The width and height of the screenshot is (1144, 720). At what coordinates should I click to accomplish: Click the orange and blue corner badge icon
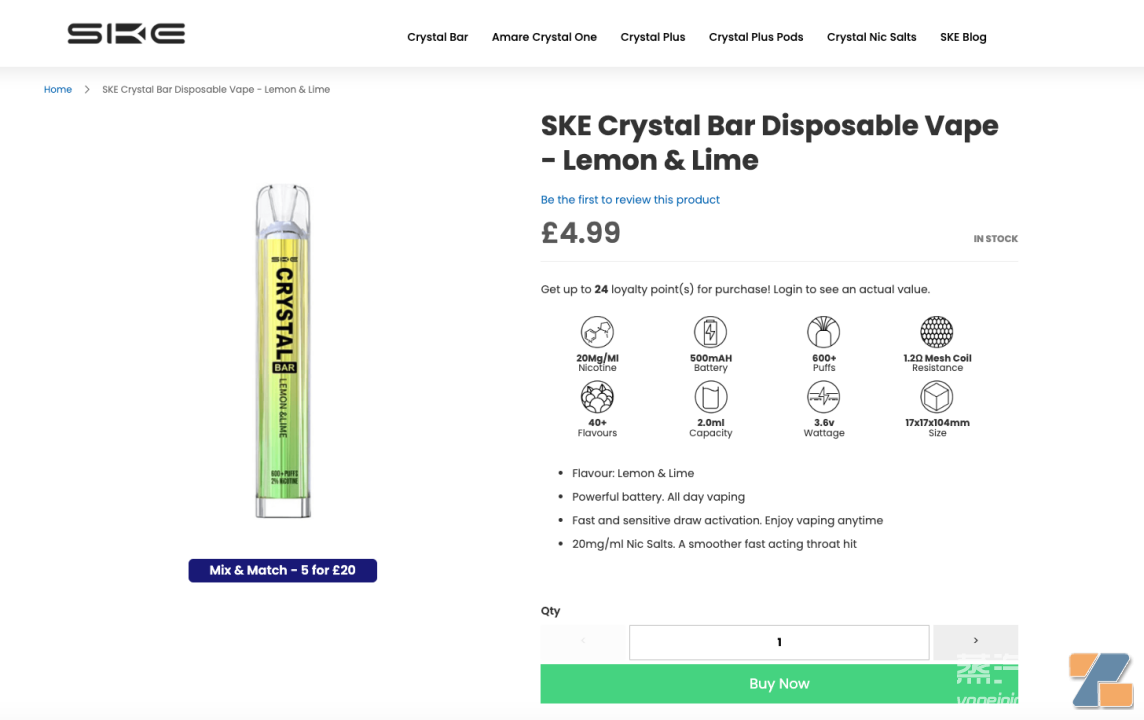1101,680
